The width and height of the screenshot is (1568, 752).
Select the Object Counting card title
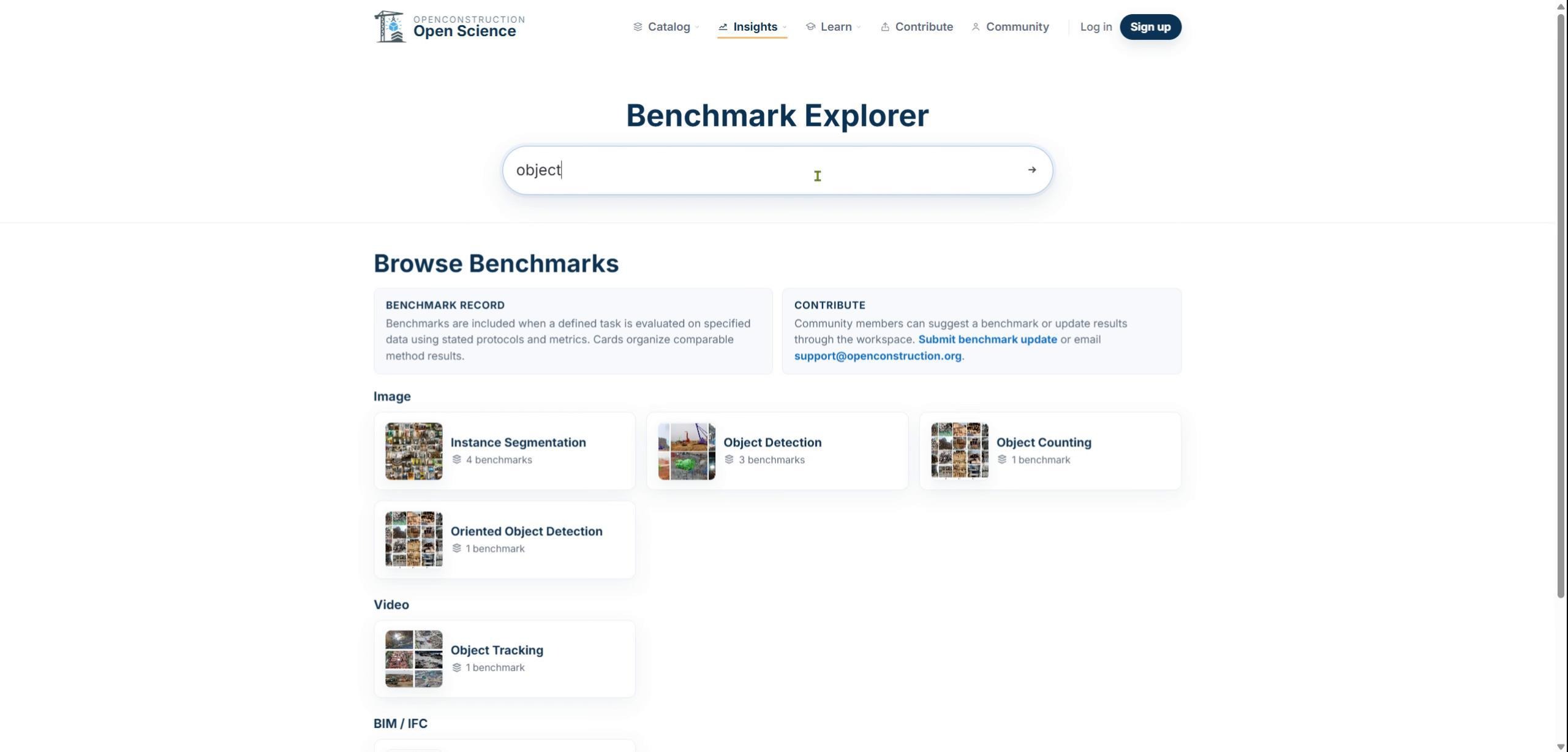point(1044,442)
